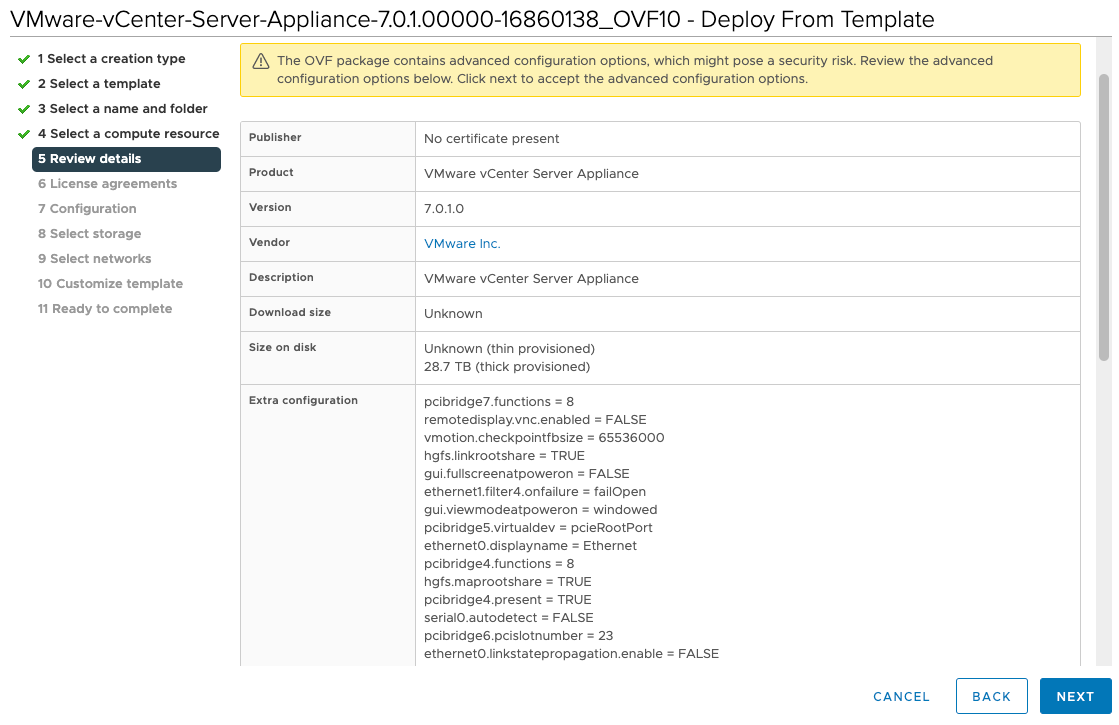This screenshot has width=1119, height=725.
Task: Open step 4 Select a compute resource
Action: 128,134
